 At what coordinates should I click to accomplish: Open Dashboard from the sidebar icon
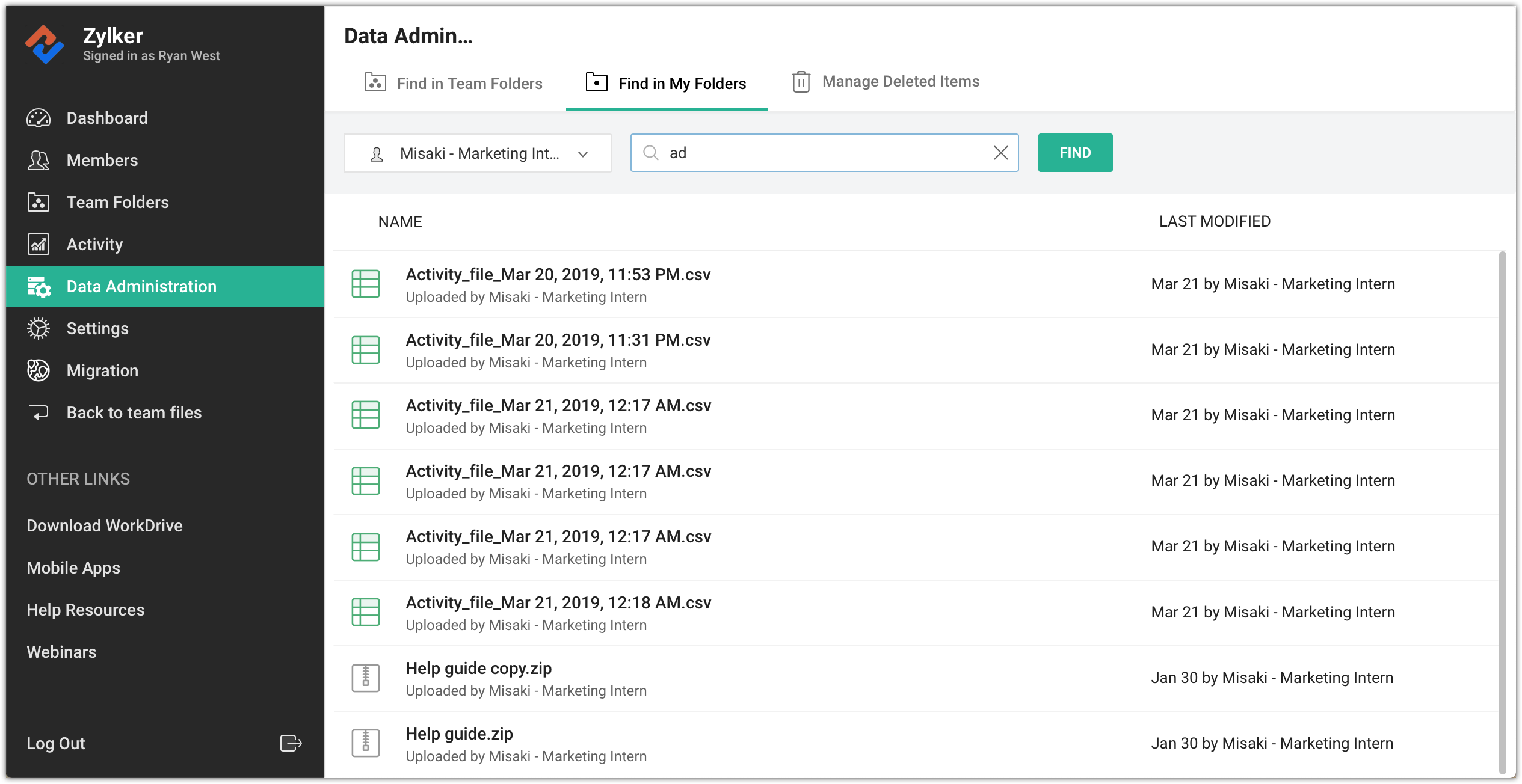[39, 118]
